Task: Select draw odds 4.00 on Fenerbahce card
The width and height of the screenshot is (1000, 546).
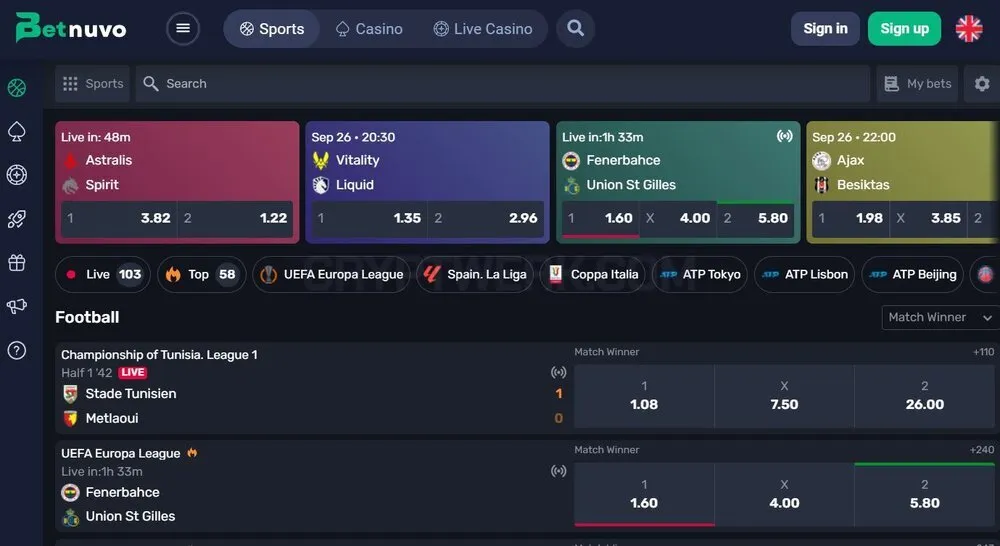Action: click(678, 218)
